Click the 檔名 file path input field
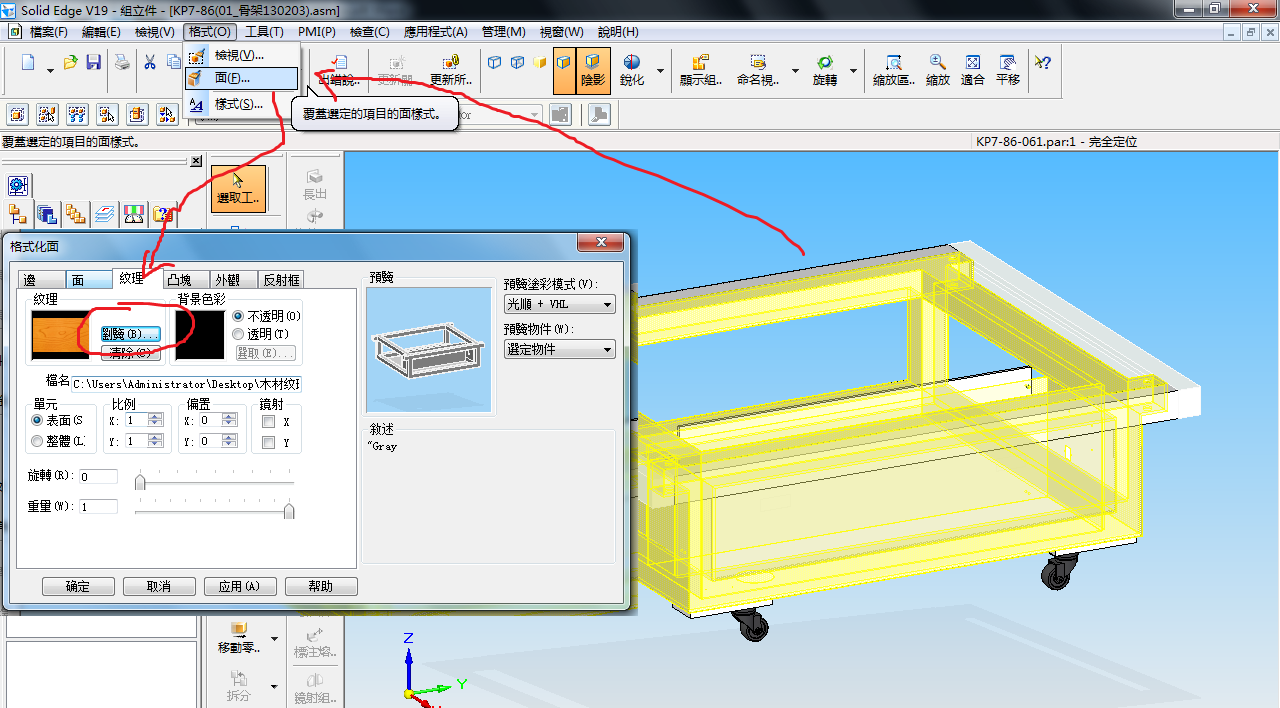 pos(186,383)
